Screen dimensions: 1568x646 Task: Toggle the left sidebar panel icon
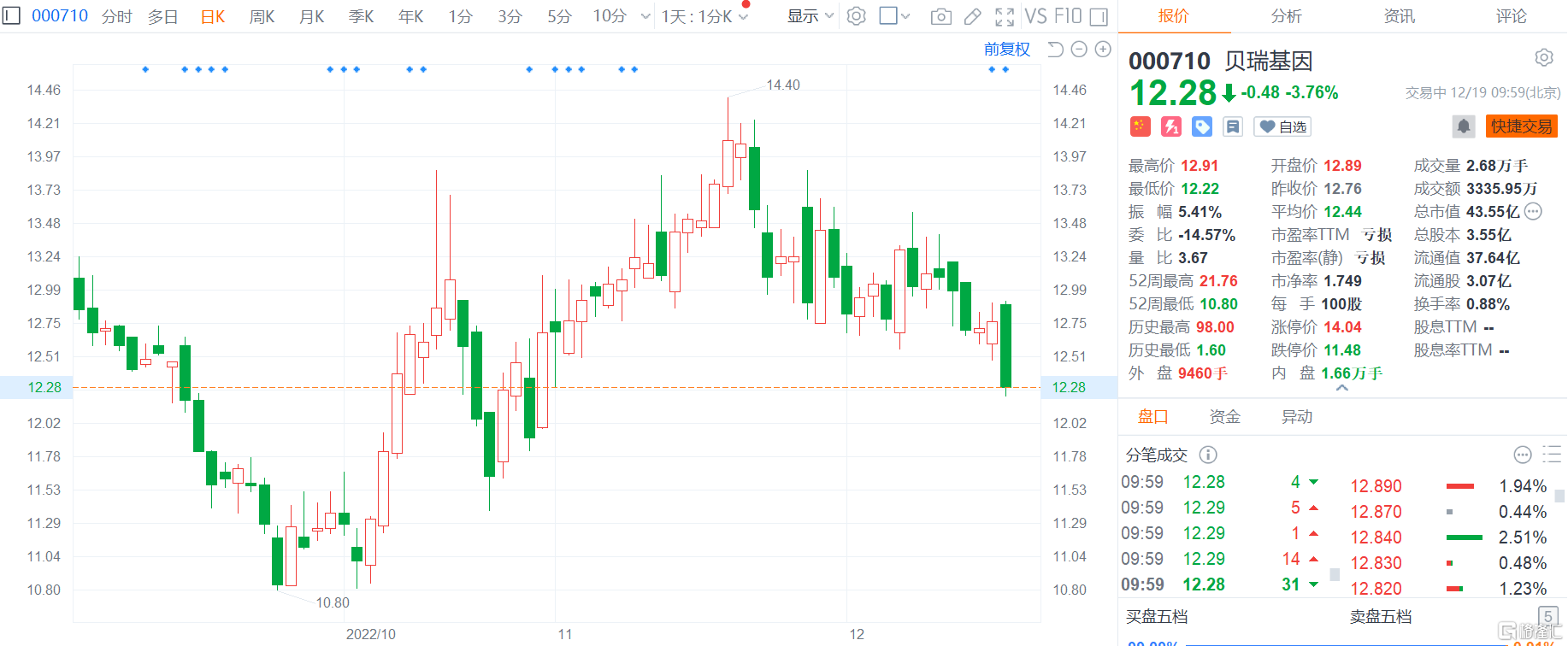(11, 15)
